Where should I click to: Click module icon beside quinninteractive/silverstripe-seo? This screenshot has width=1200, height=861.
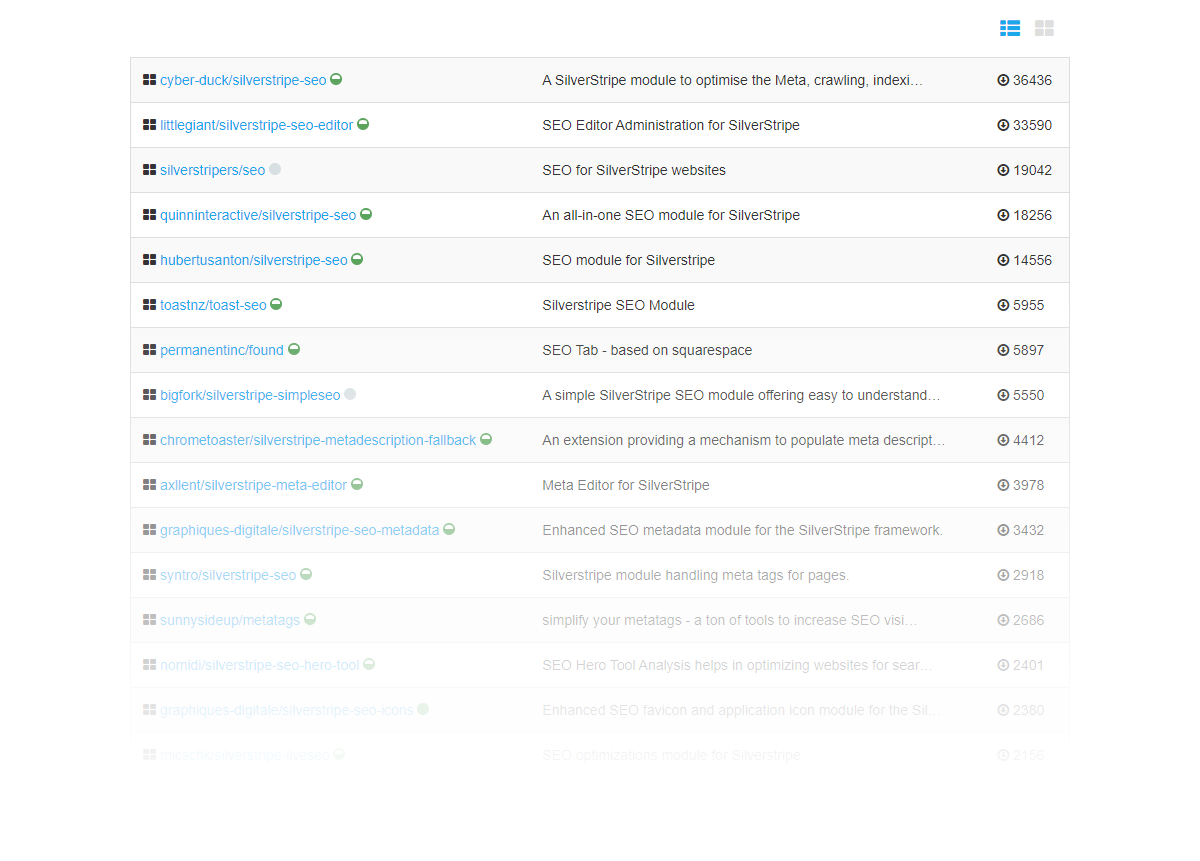pos(149,215)
